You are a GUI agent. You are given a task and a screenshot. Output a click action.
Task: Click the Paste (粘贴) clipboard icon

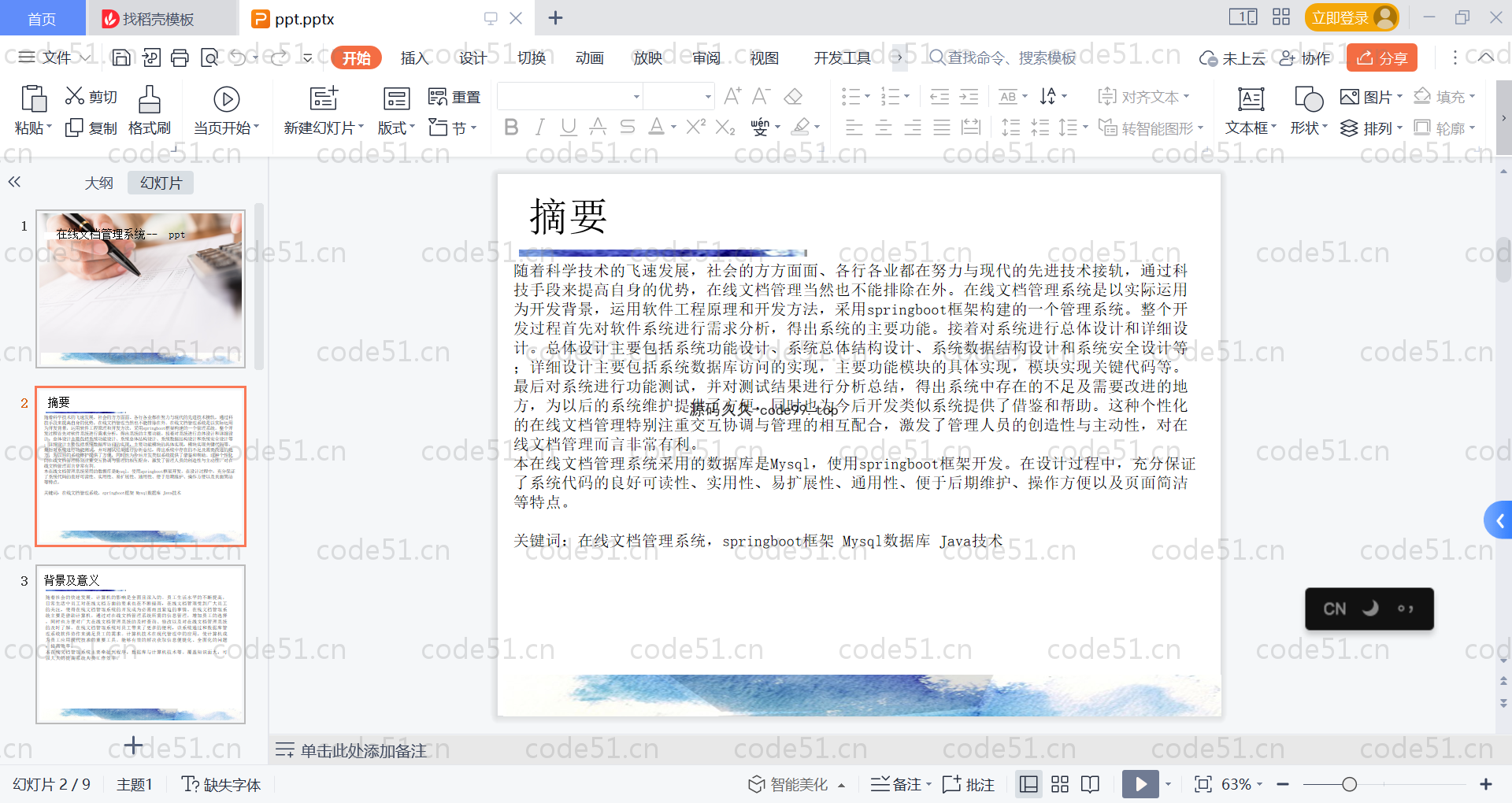[x=33, y=99]
